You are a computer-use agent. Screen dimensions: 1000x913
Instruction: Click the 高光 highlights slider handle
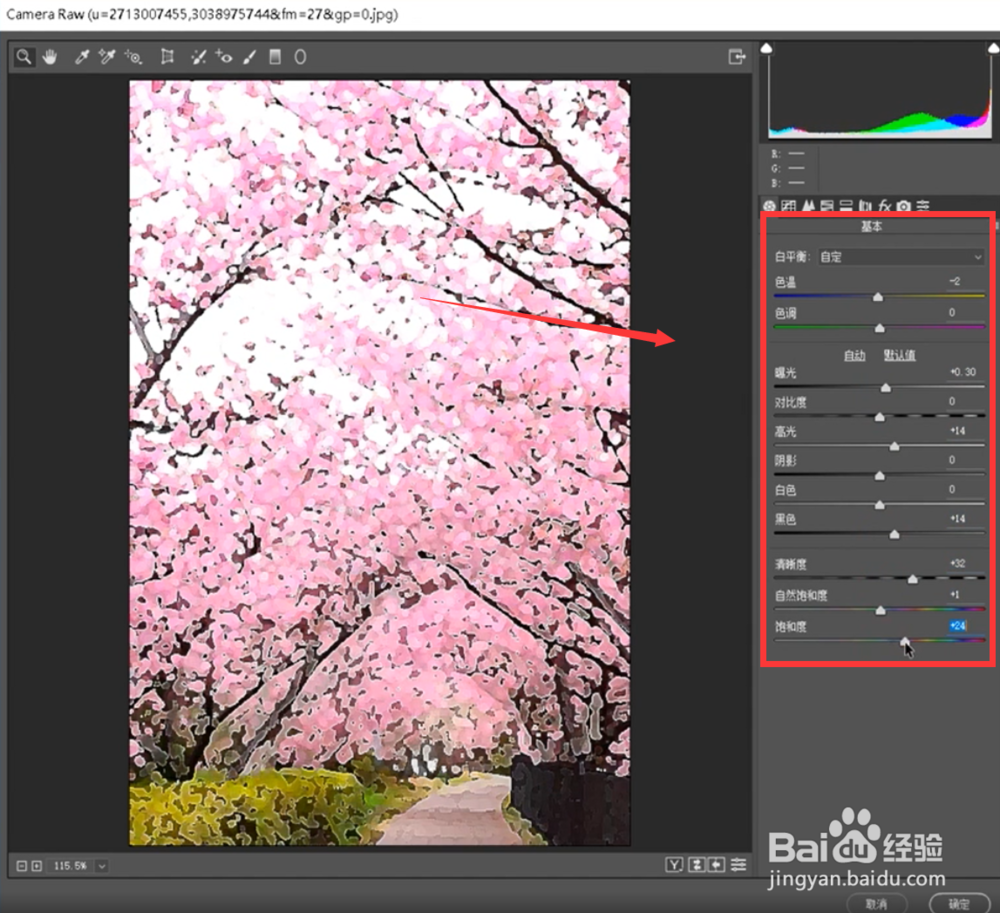894,446
